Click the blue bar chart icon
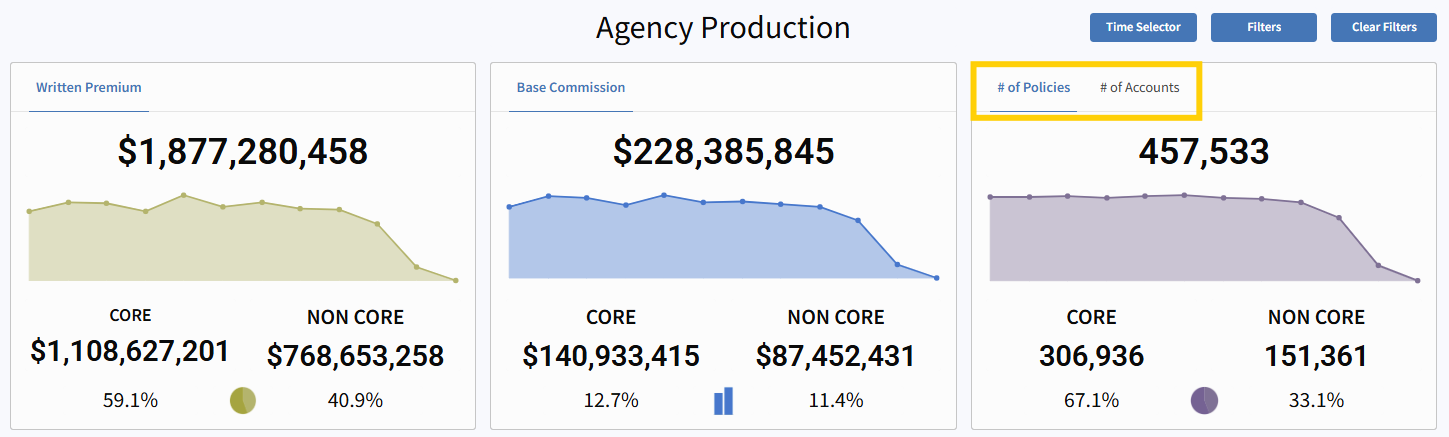 click(x=723, y=401)
